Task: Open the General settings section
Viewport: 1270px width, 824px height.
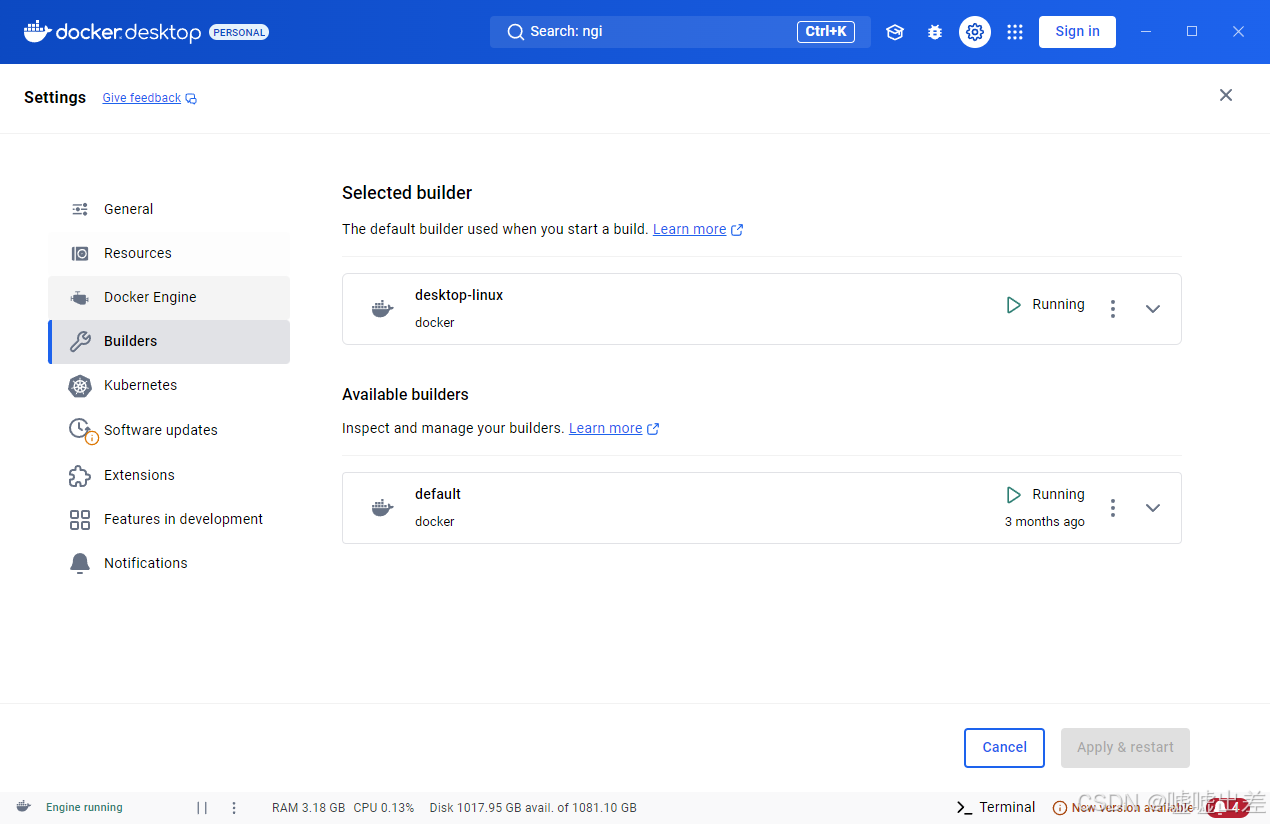Action: coord(169,209)
